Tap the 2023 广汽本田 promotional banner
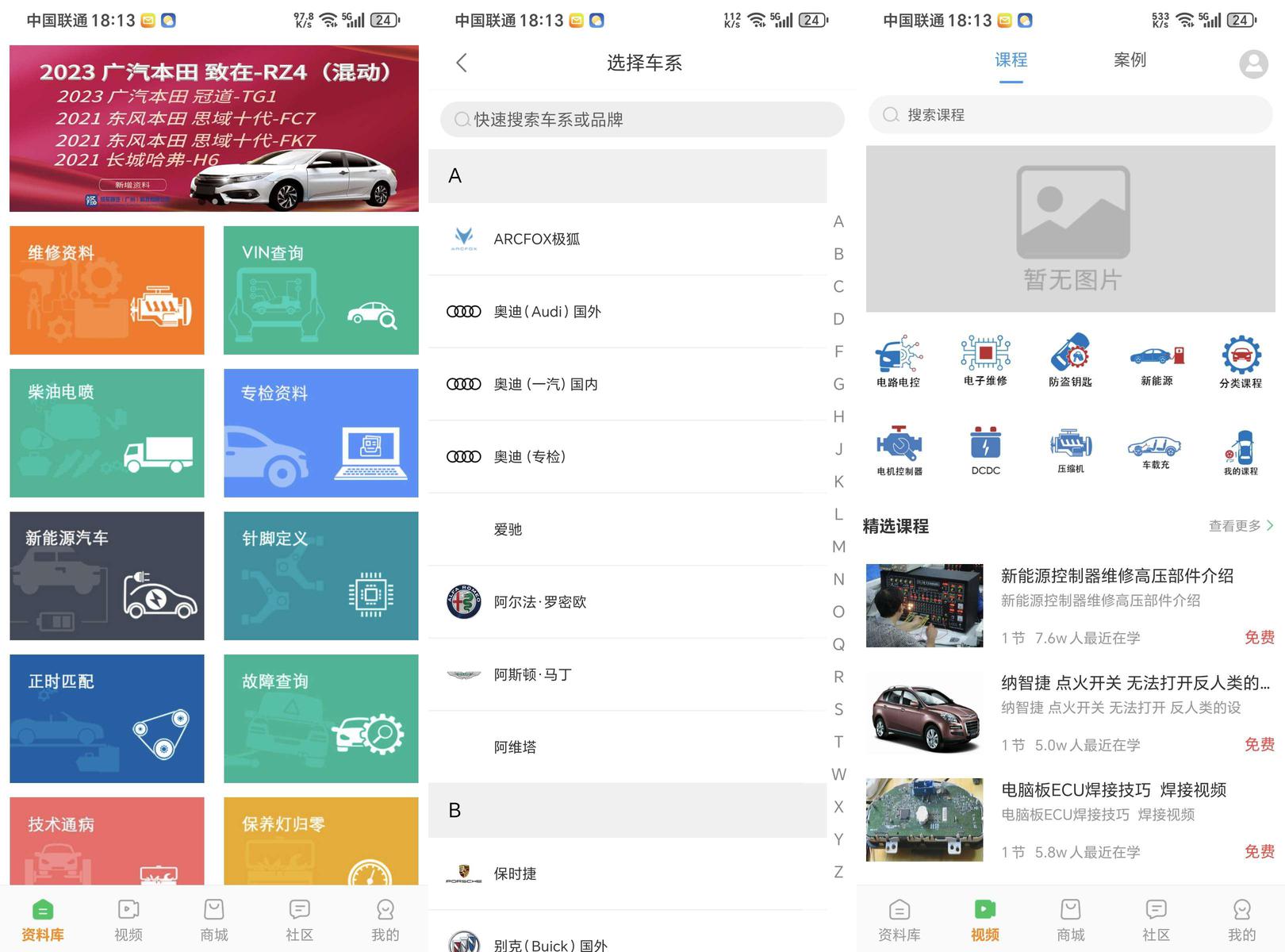 point(214,129)
